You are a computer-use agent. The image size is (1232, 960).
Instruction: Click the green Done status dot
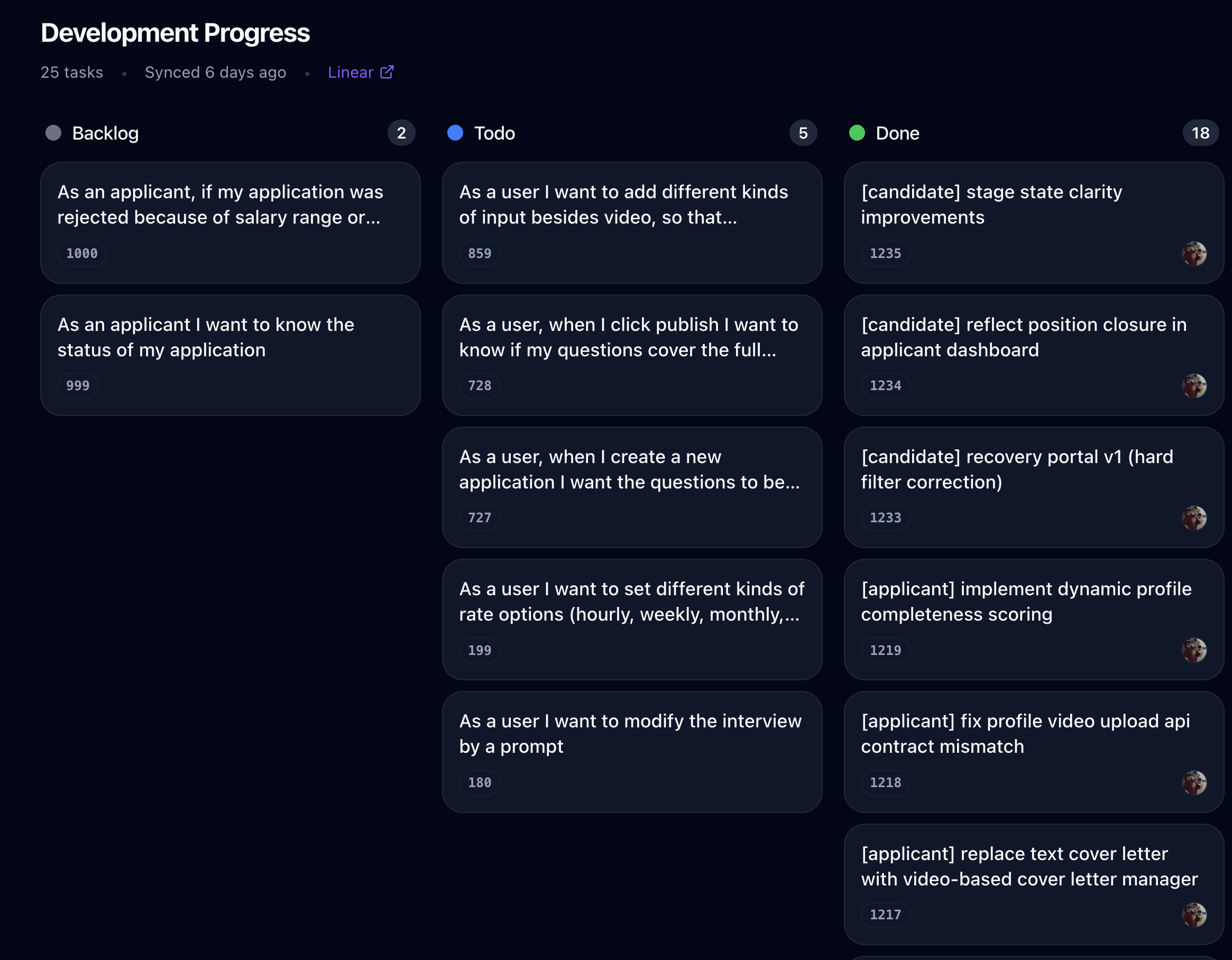pos(857,133)
